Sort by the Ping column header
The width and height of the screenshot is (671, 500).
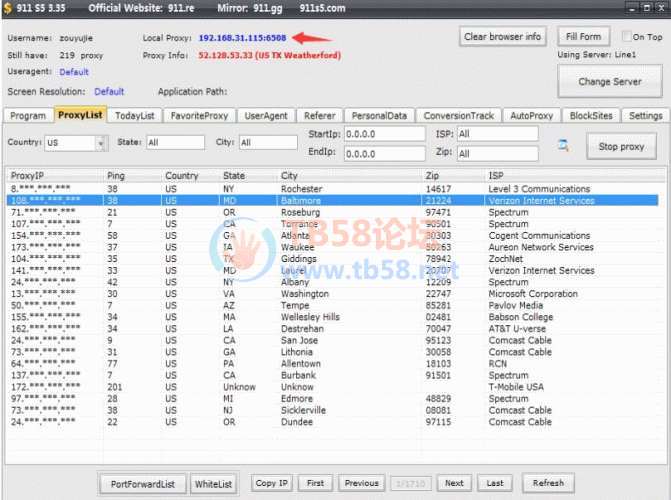[116, 176]
